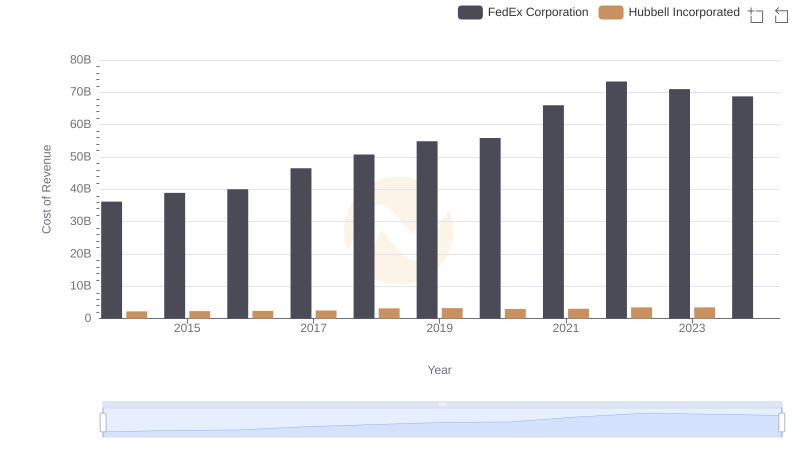Screen dimensions: 800x461
Task: Click the left handle of range slider
Action: (x=103, y=423)
